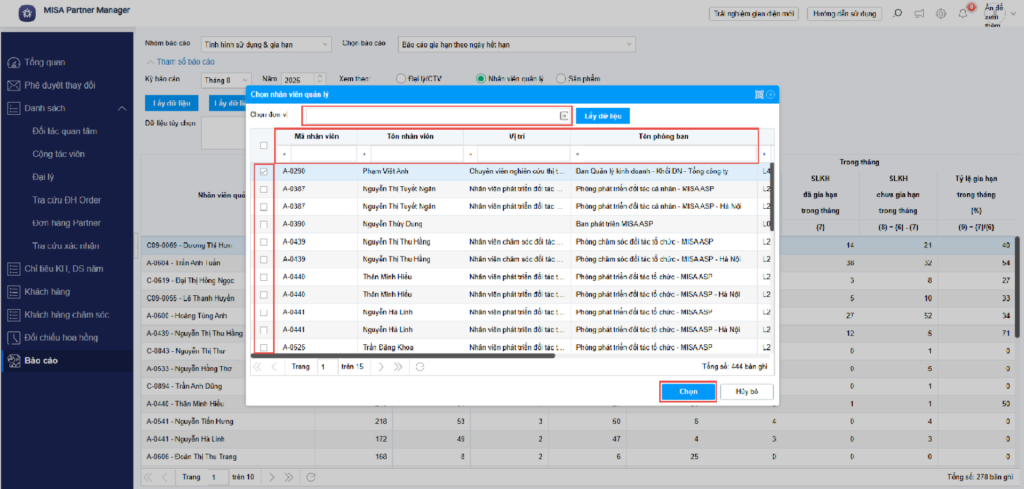Viewport: 1024px width, 489px height.
Task: Expand the Nhóm báo cáo dropdown
Action: point(324,45)
